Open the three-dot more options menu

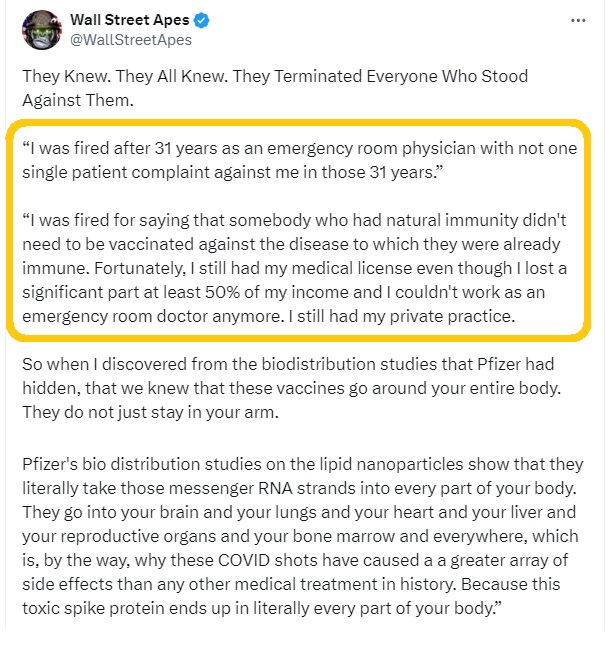pos(578,20)
